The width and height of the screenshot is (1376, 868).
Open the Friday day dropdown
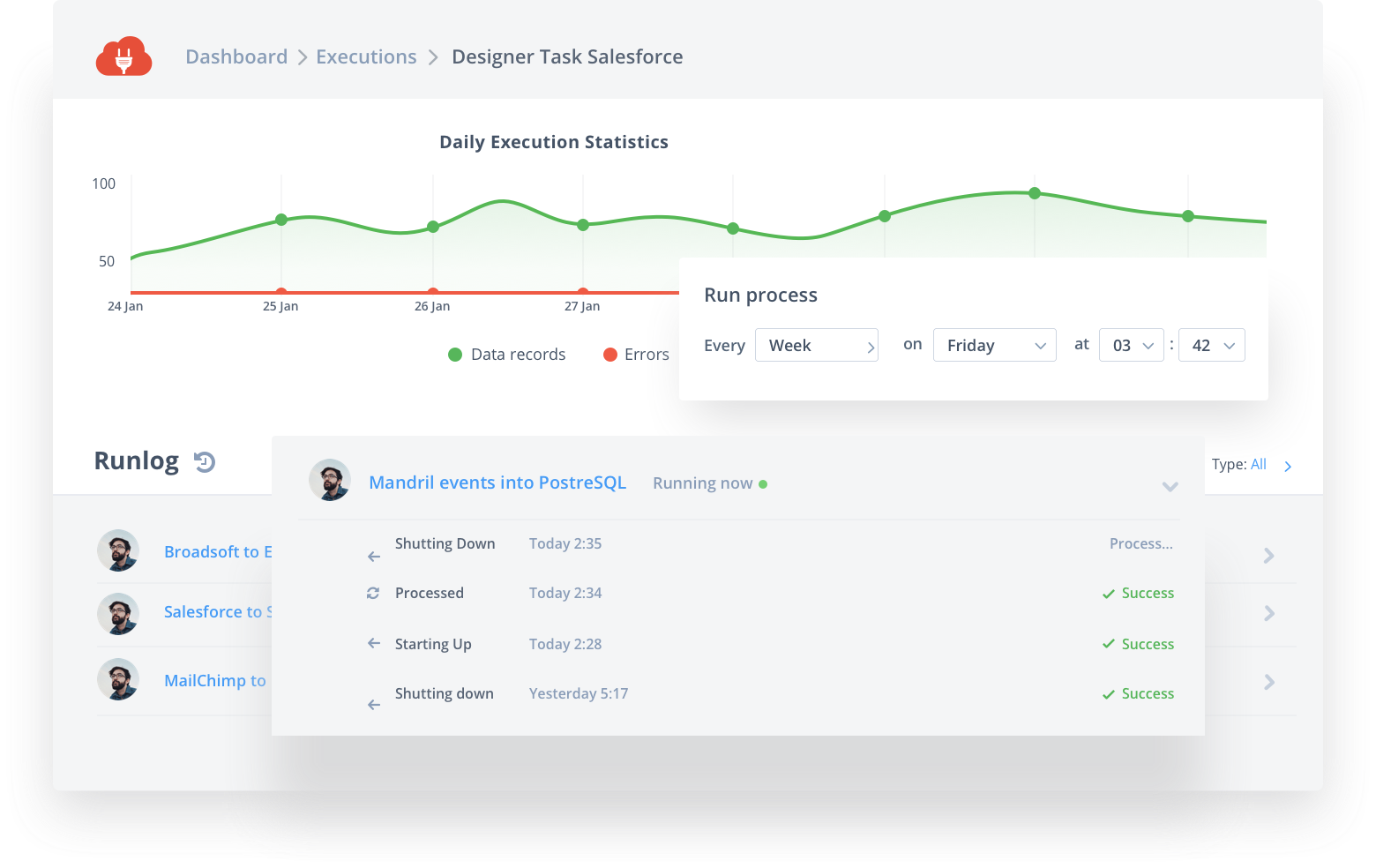pyautogui.click(x=994, y=345)
